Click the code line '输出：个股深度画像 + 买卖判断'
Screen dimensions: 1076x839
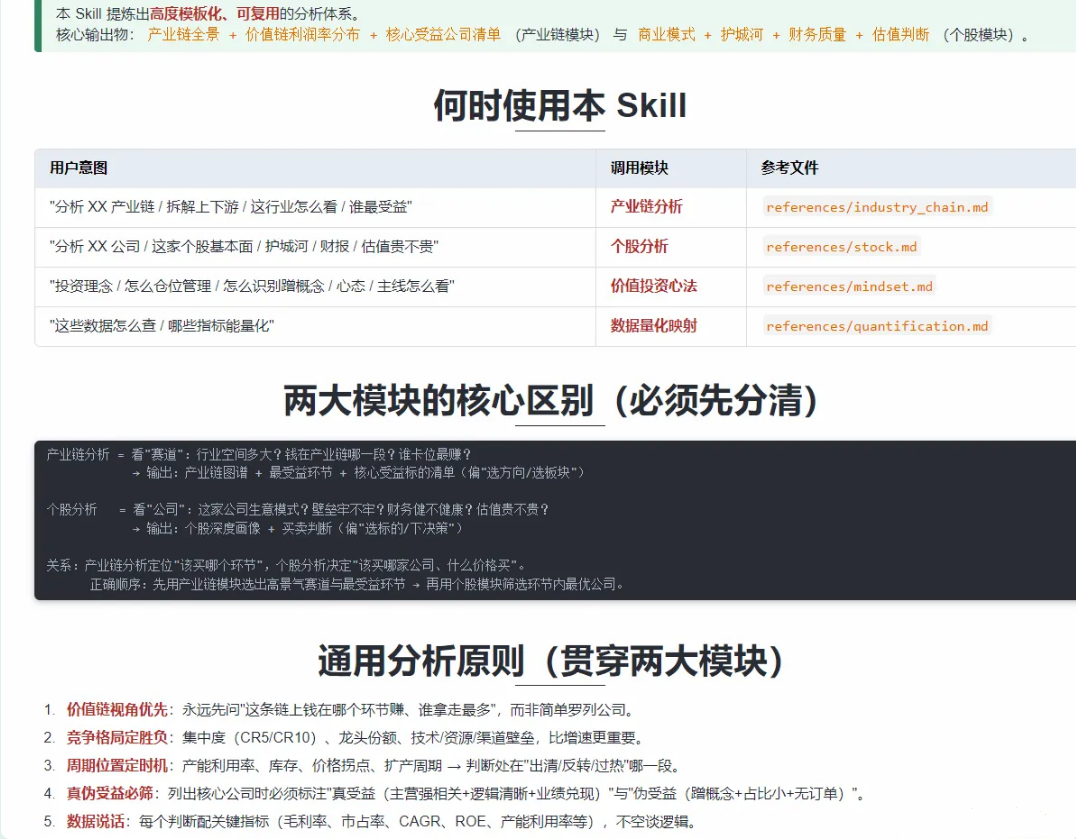point(297,528)
